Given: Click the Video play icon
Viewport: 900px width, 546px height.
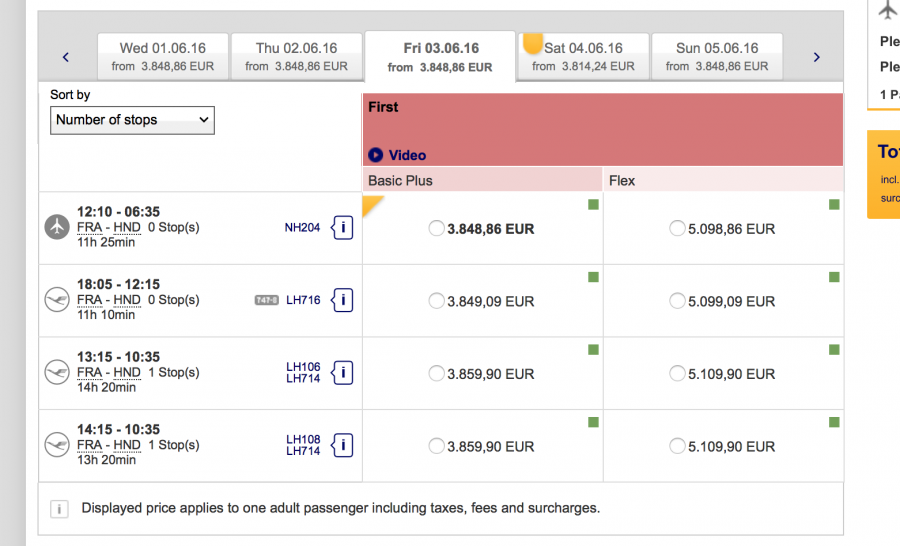Looking at the screenshot, I should click(376, 155).
